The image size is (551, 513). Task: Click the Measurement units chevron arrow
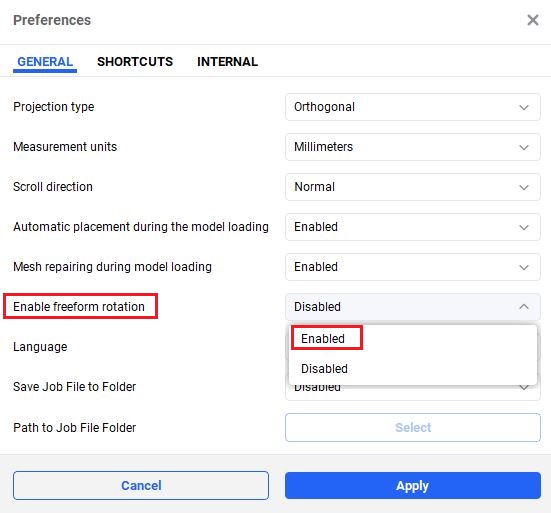pos(524,148)
